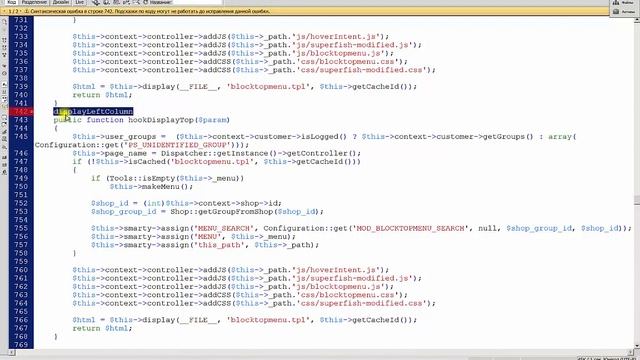
Task: Click 'blocktopmenu.tpl' string on line 766
Action: (x=268, y=320)
